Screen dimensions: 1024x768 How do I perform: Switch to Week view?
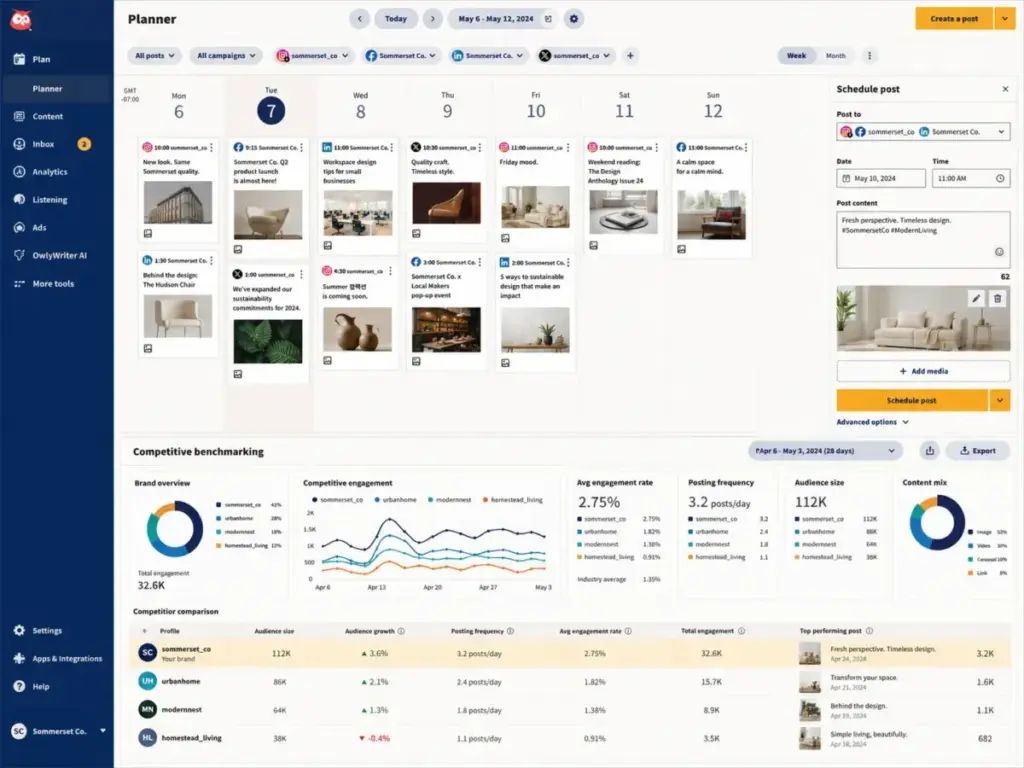(796, 56)
